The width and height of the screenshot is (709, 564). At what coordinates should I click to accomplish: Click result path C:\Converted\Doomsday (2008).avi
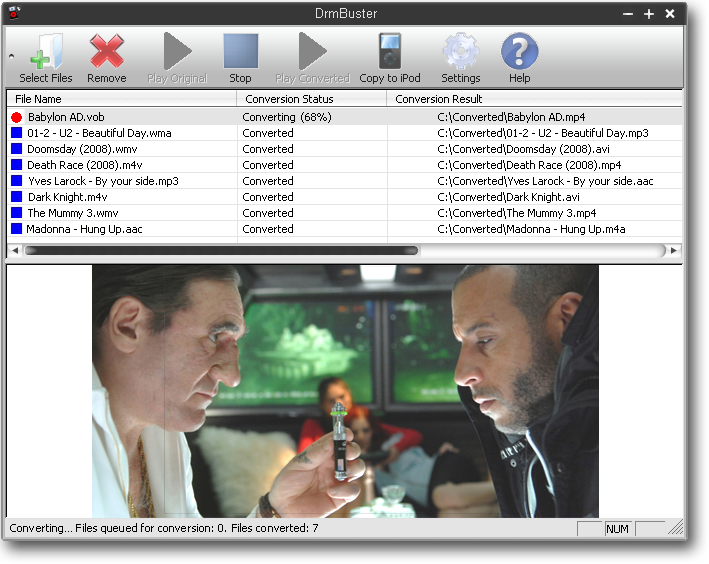(524, 149)
